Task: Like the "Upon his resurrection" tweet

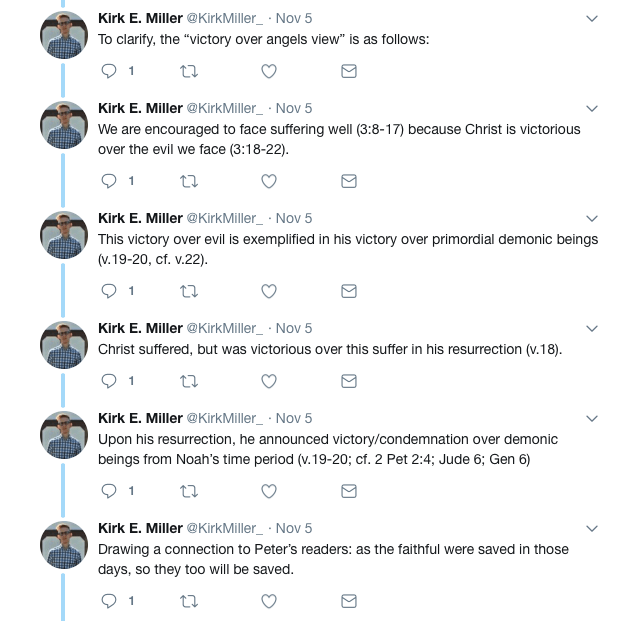Action: click(268, 491)
